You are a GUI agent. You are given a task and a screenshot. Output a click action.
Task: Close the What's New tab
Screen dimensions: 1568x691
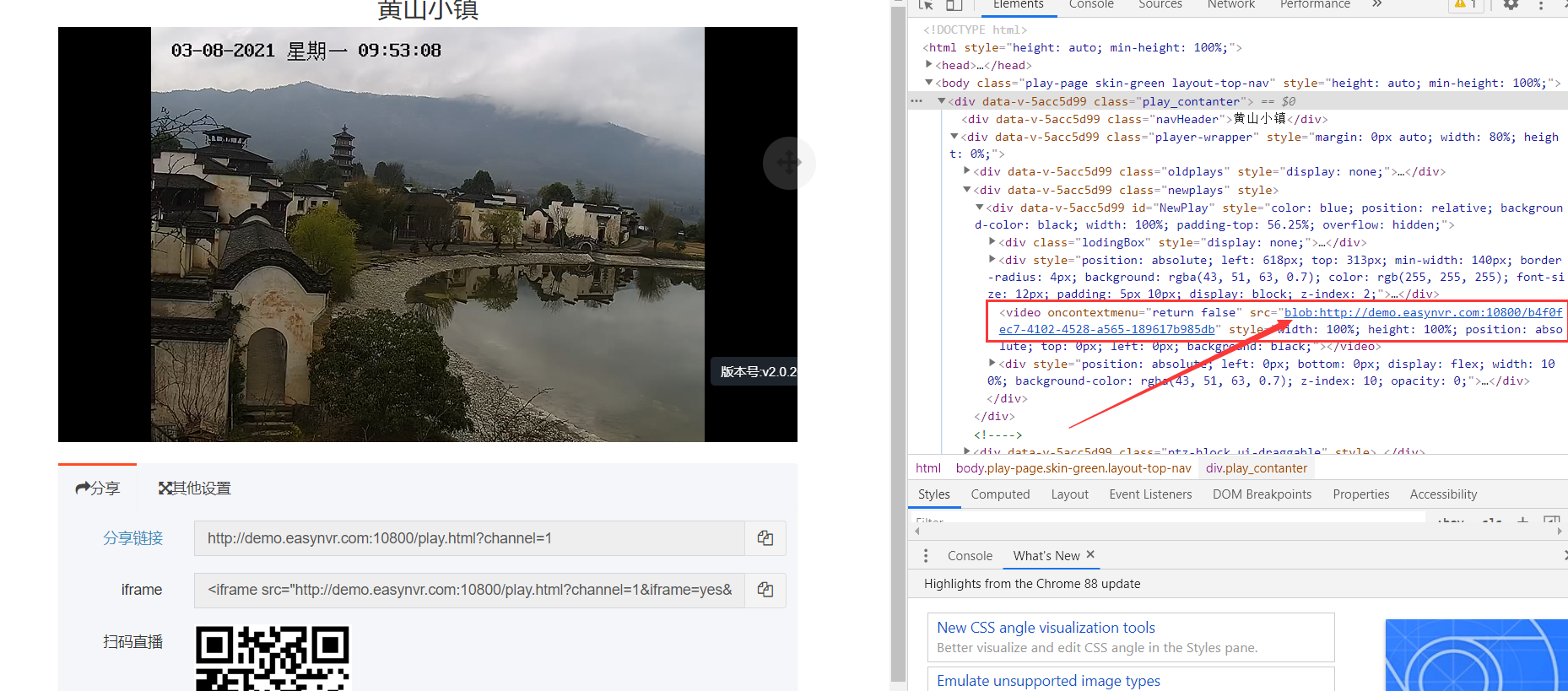1090,554
